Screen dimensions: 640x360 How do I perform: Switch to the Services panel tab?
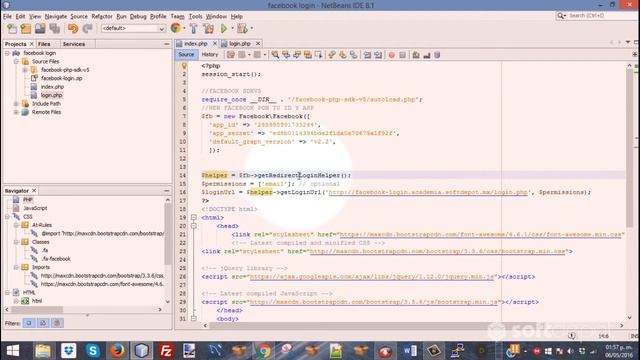point(74,44)
